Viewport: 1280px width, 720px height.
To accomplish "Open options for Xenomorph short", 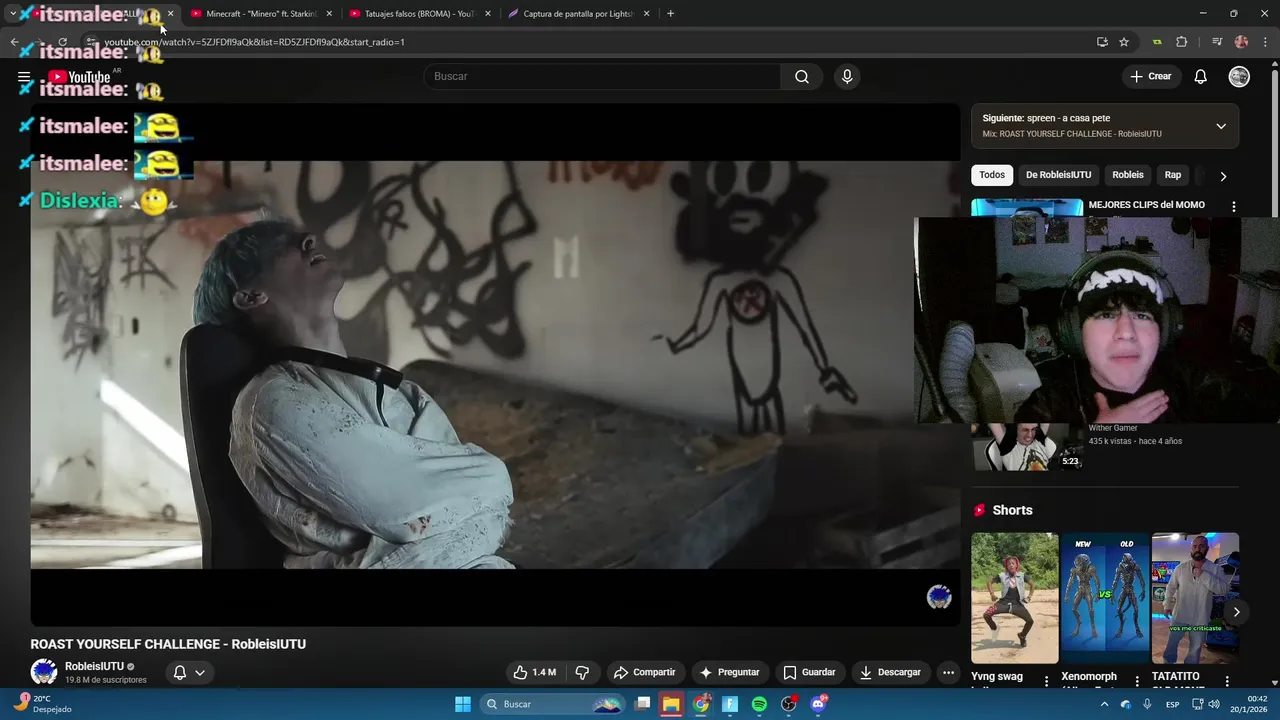I will pos(1137,681).
